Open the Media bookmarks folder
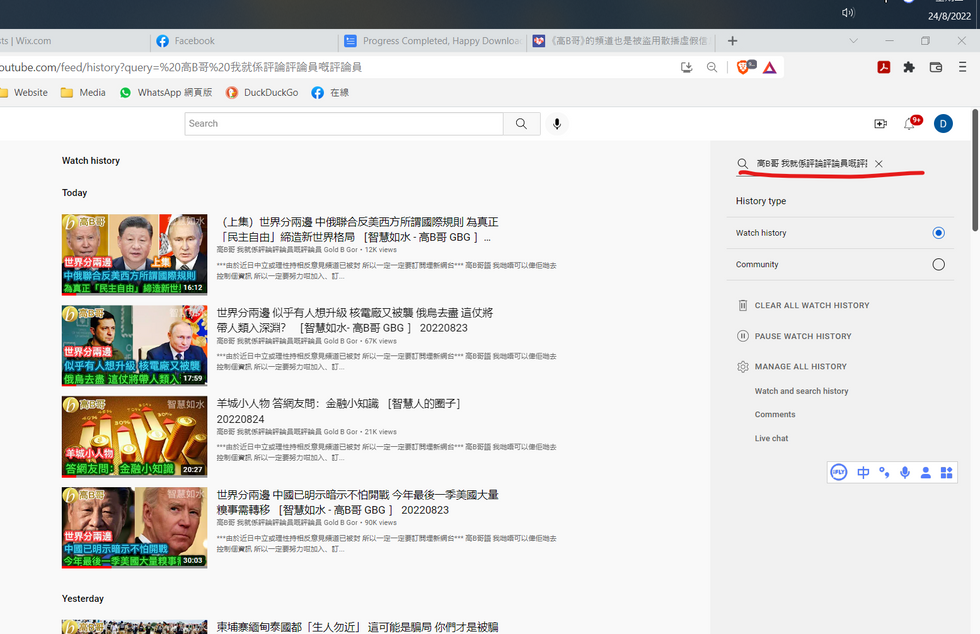 [83, 93]
